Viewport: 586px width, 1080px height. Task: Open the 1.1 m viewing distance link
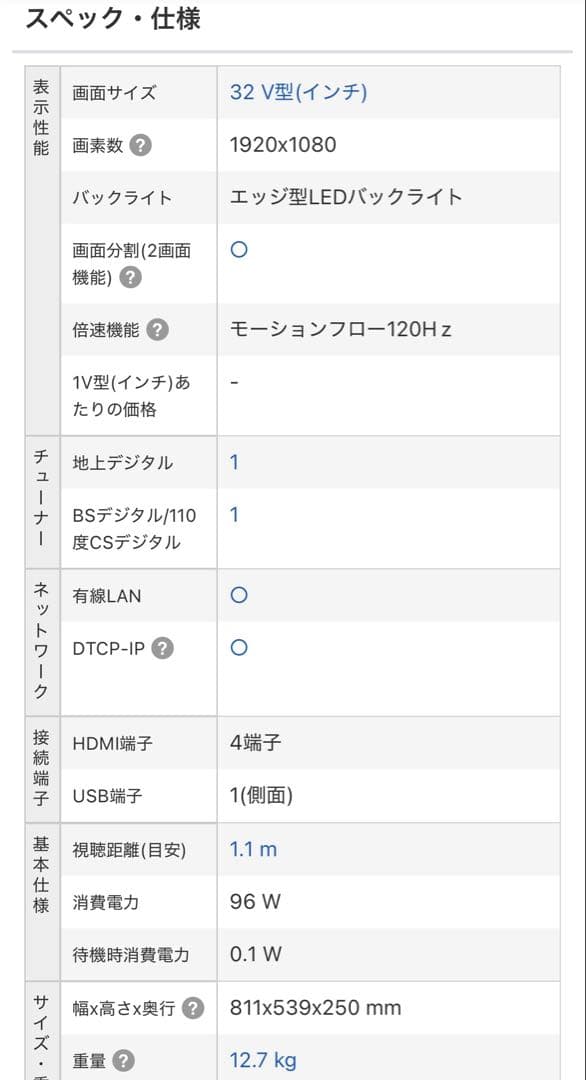pos(253,849)
